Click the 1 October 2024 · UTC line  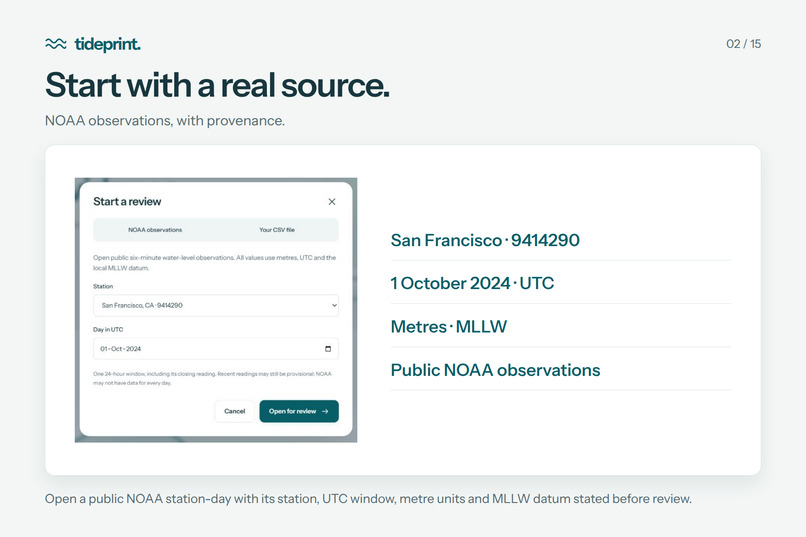(x=472, y=283)
